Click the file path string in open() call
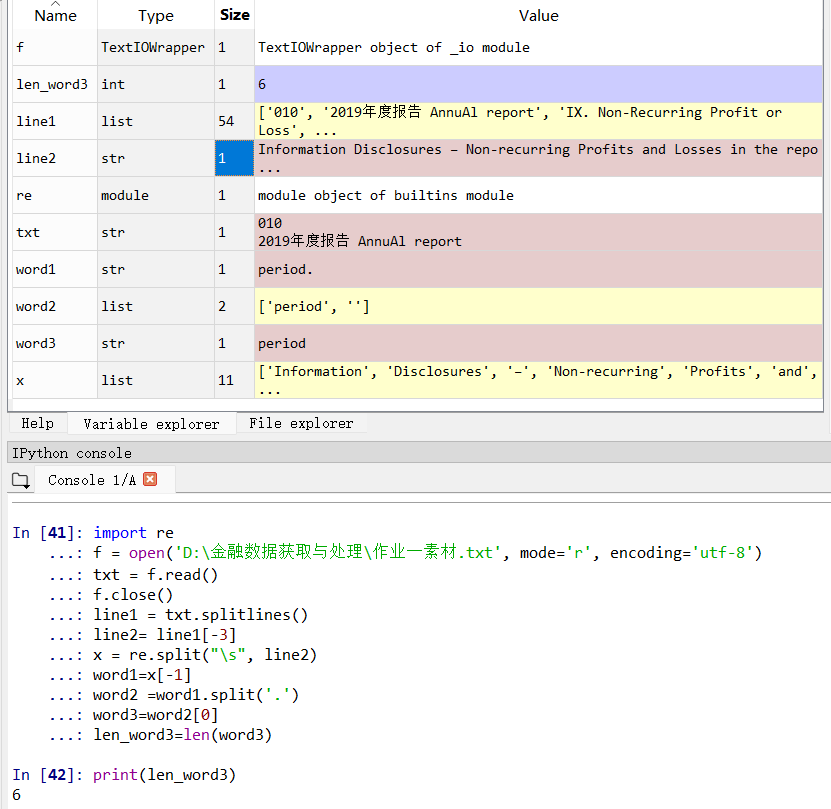 click(338, 552)
